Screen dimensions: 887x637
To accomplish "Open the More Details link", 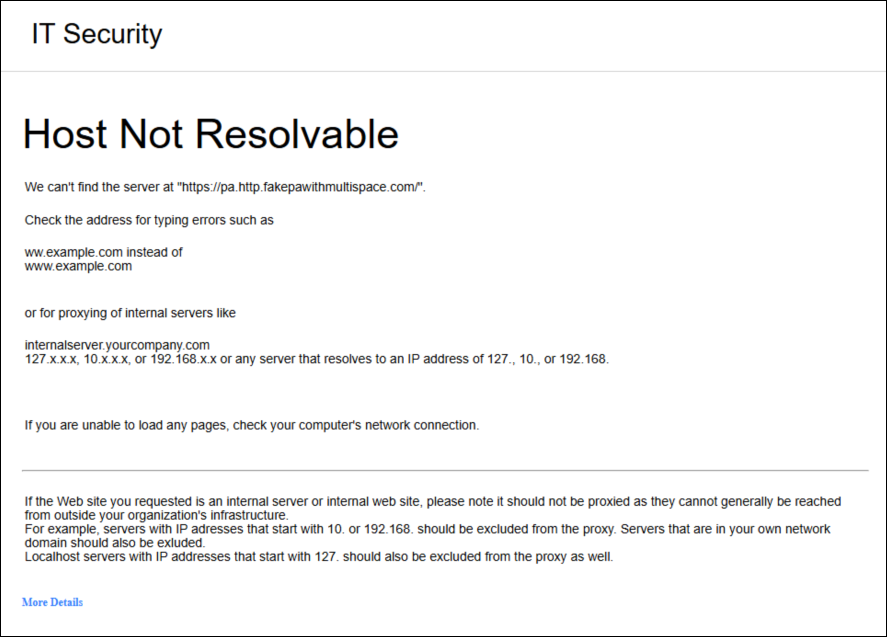I will (52, 602).
